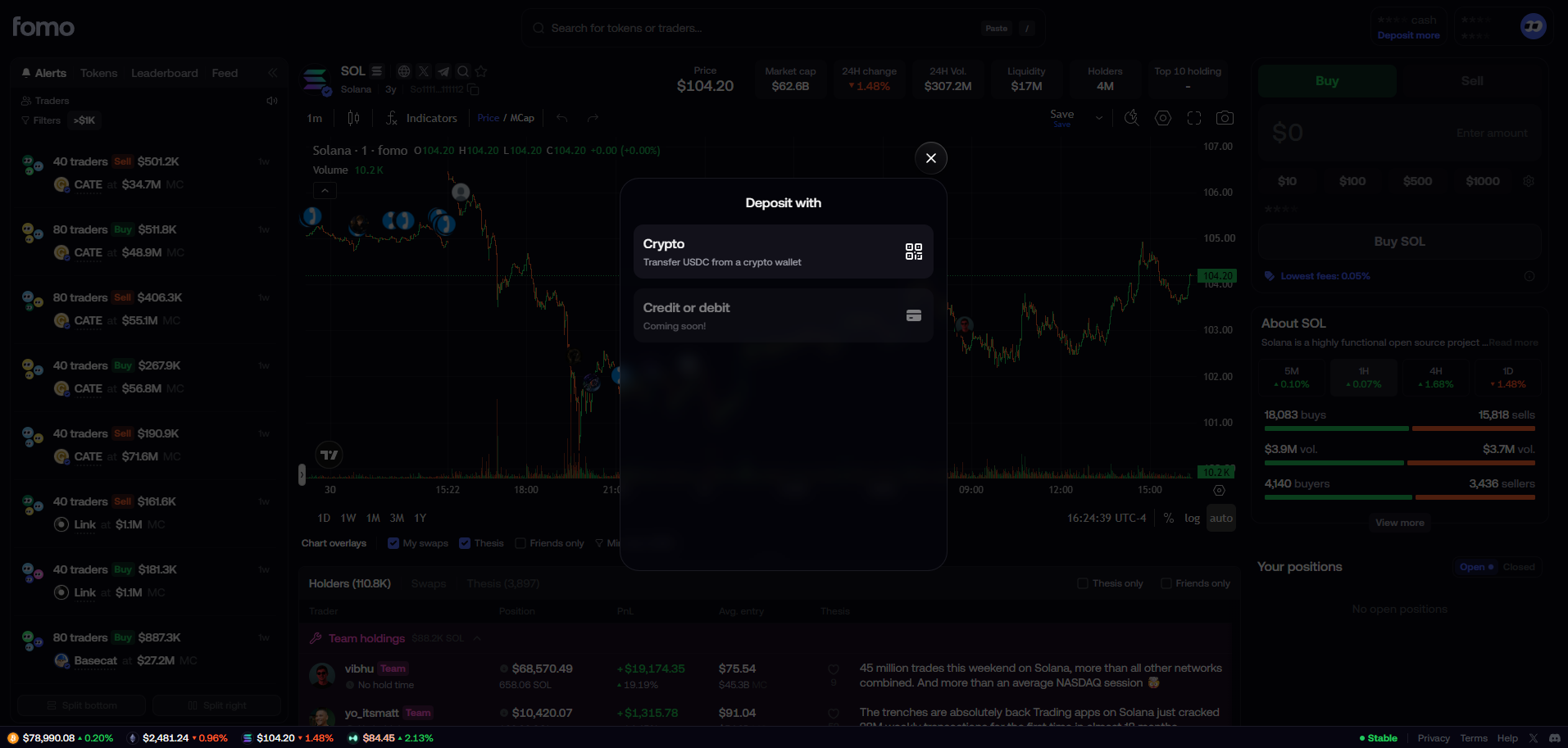Screen dimensions: 1568x748
Task: Open chart Indicators
Action: click(x=421, y=118)
